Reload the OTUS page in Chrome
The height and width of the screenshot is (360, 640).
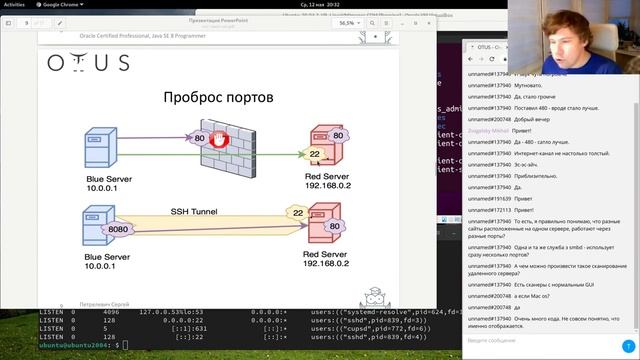(x=492, y=59)
